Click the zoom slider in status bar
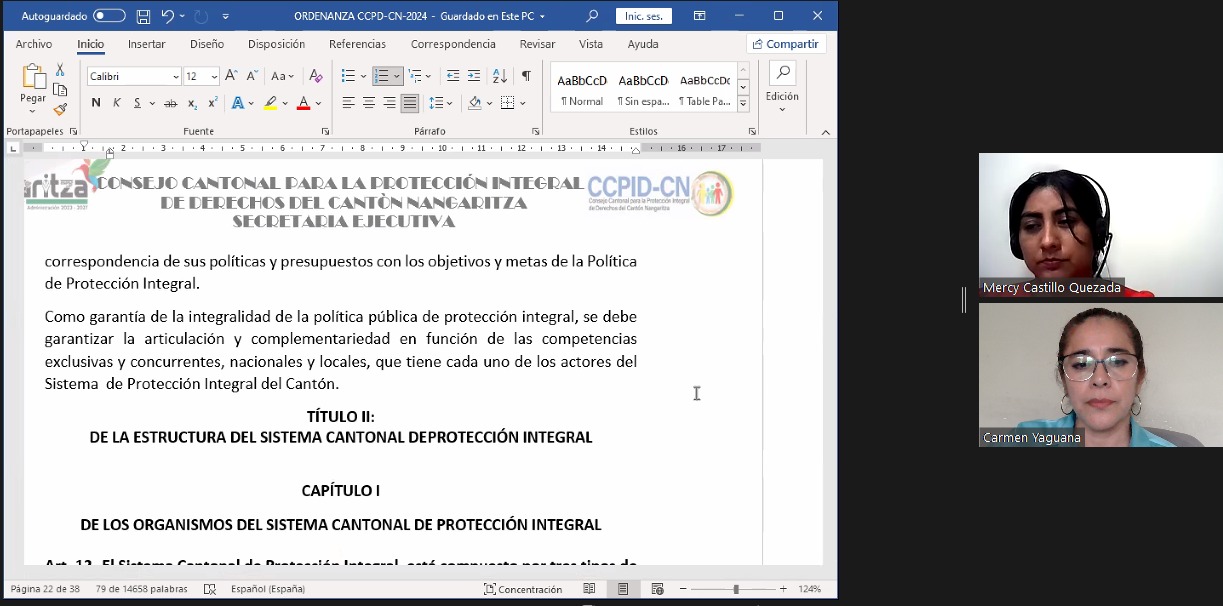Image resolution: width=1223 pixels, height=606 pixels. pos(736,589)
